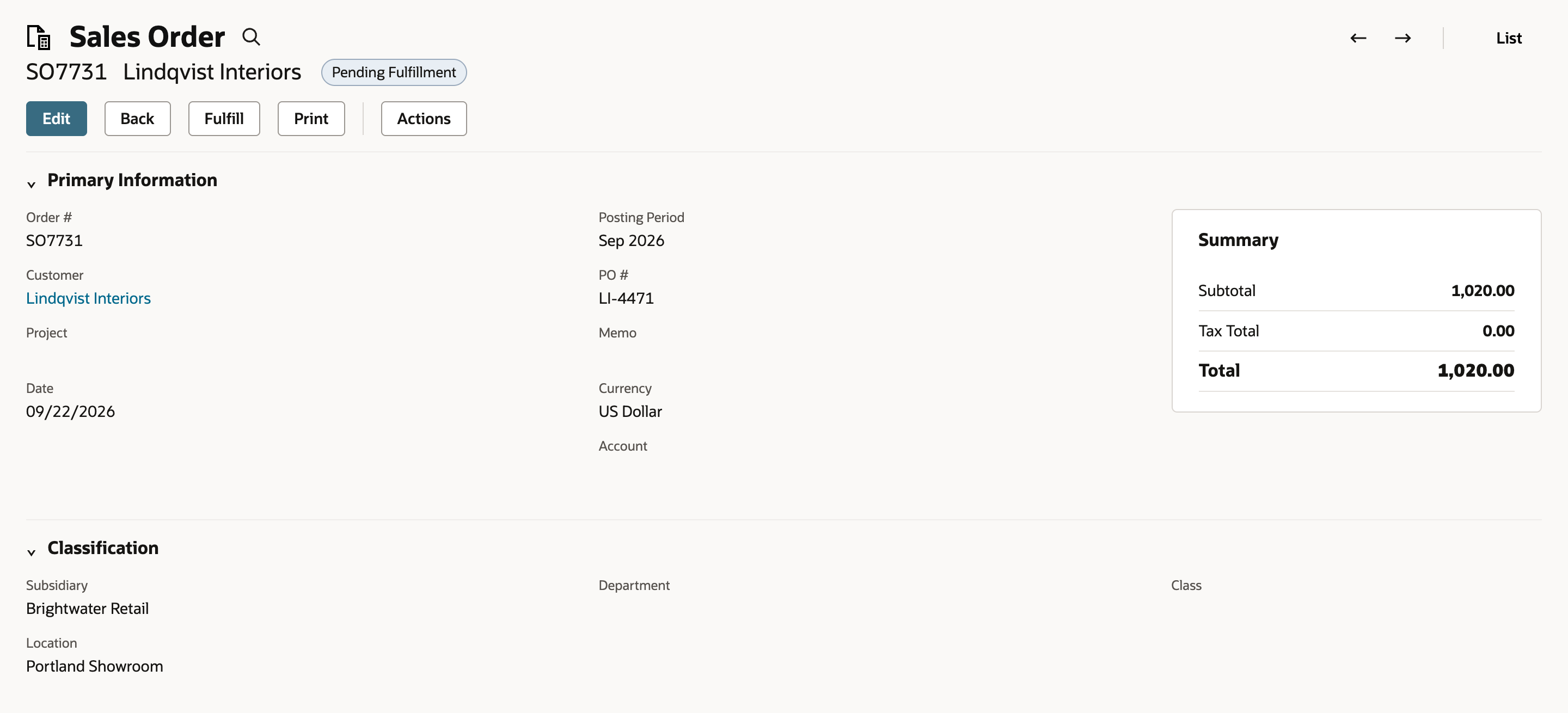
Task: Click the Primary Information heading text
Action: (132, 180)
